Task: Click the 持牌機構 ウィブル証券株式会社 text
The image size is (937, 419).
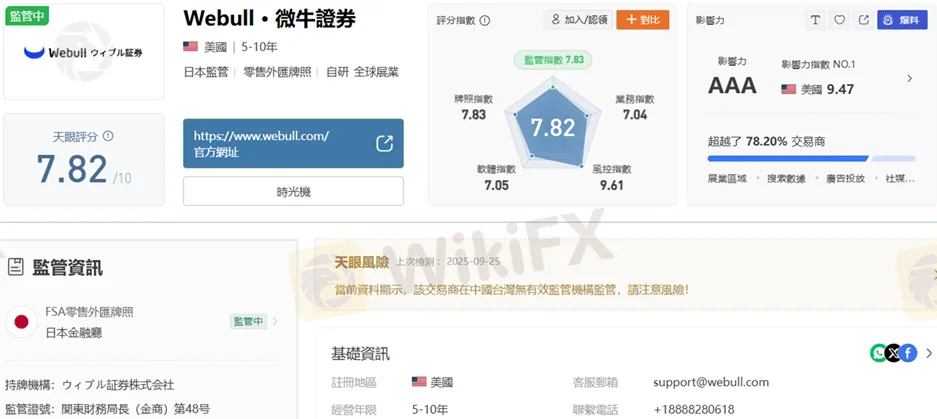Action: 90,384
